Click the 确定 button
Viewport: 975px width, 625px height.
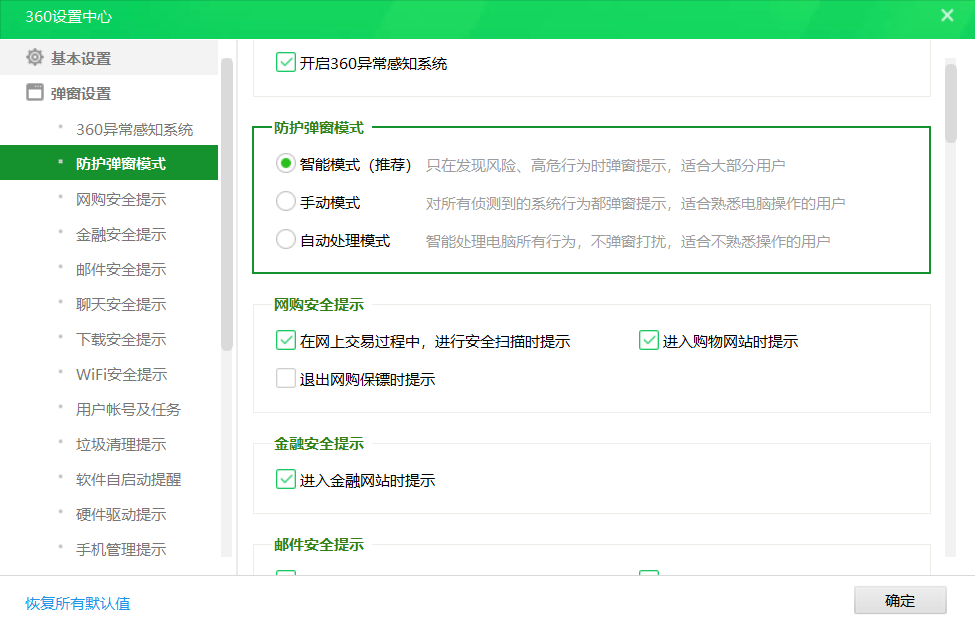[900, 600]
